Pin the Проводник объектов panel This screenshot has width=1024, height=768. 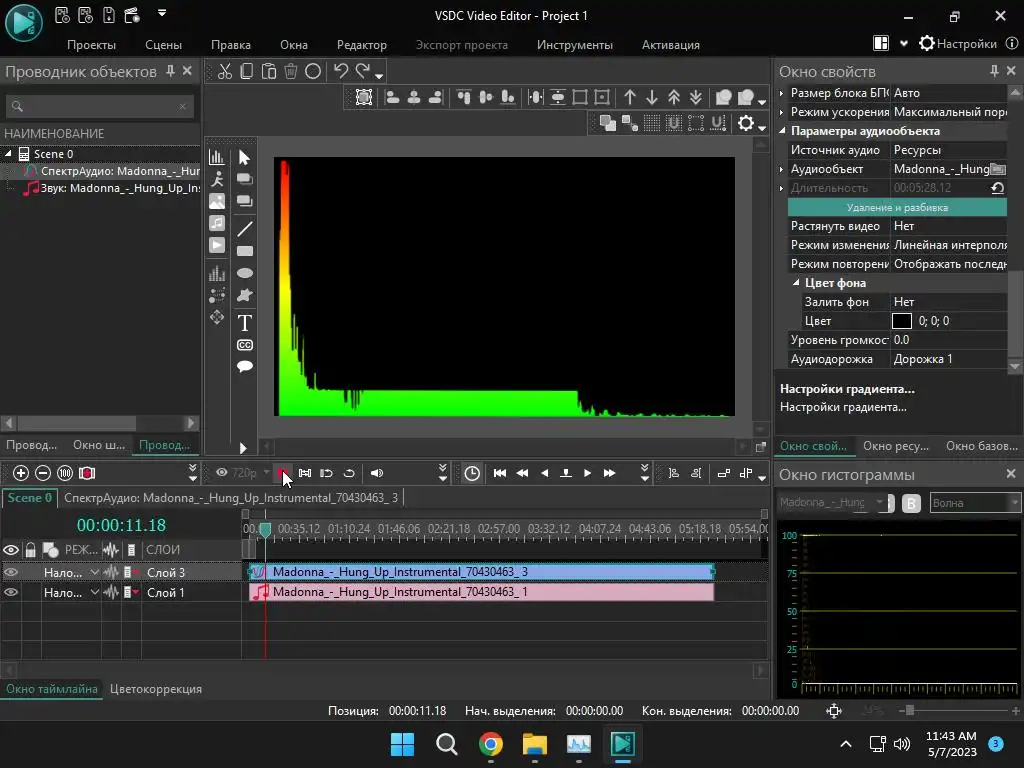(x=170, y=71)
